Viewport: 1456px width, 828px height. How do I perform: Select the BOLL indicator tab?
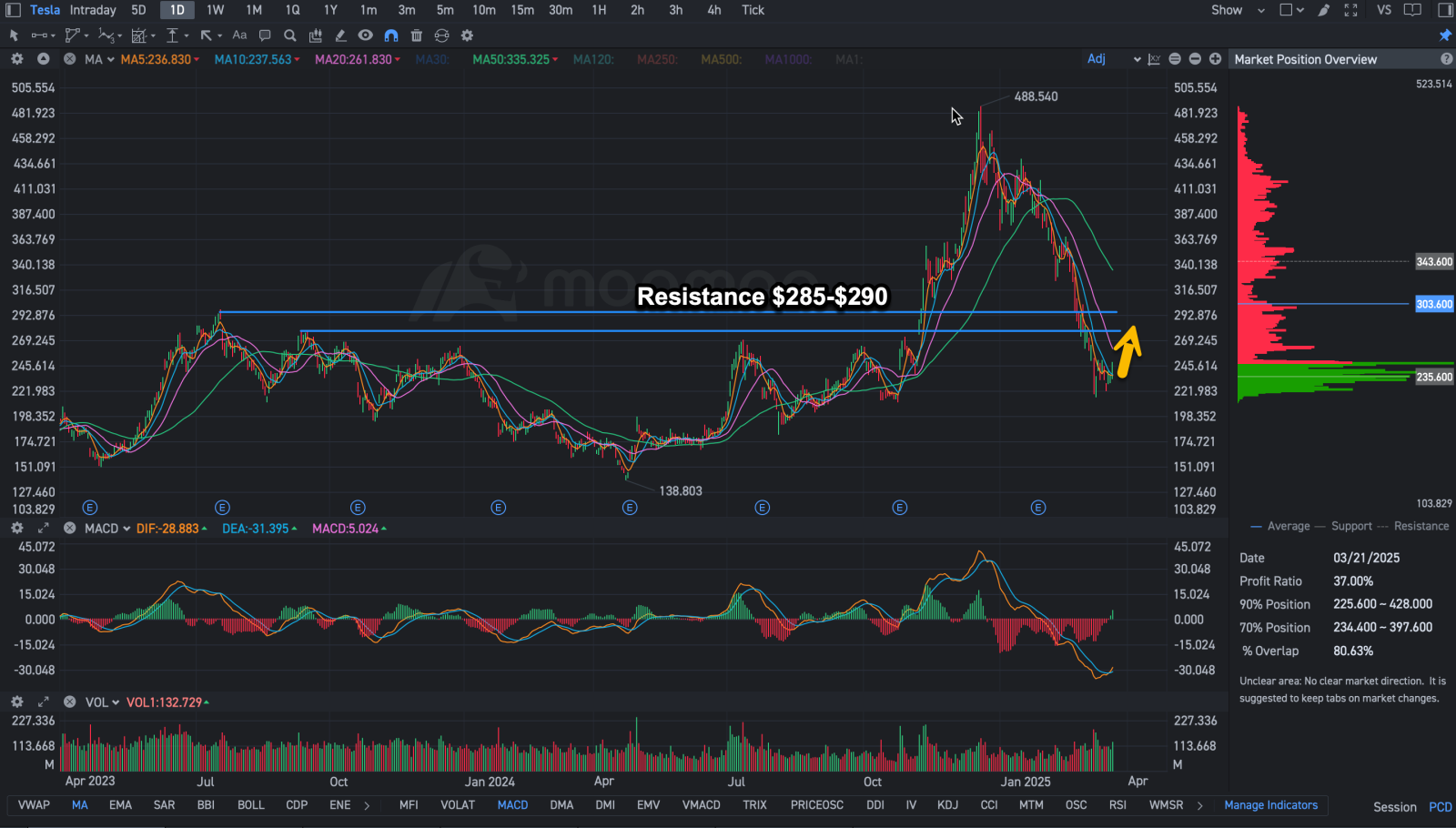pyautogui.click(x=251, y=805)
